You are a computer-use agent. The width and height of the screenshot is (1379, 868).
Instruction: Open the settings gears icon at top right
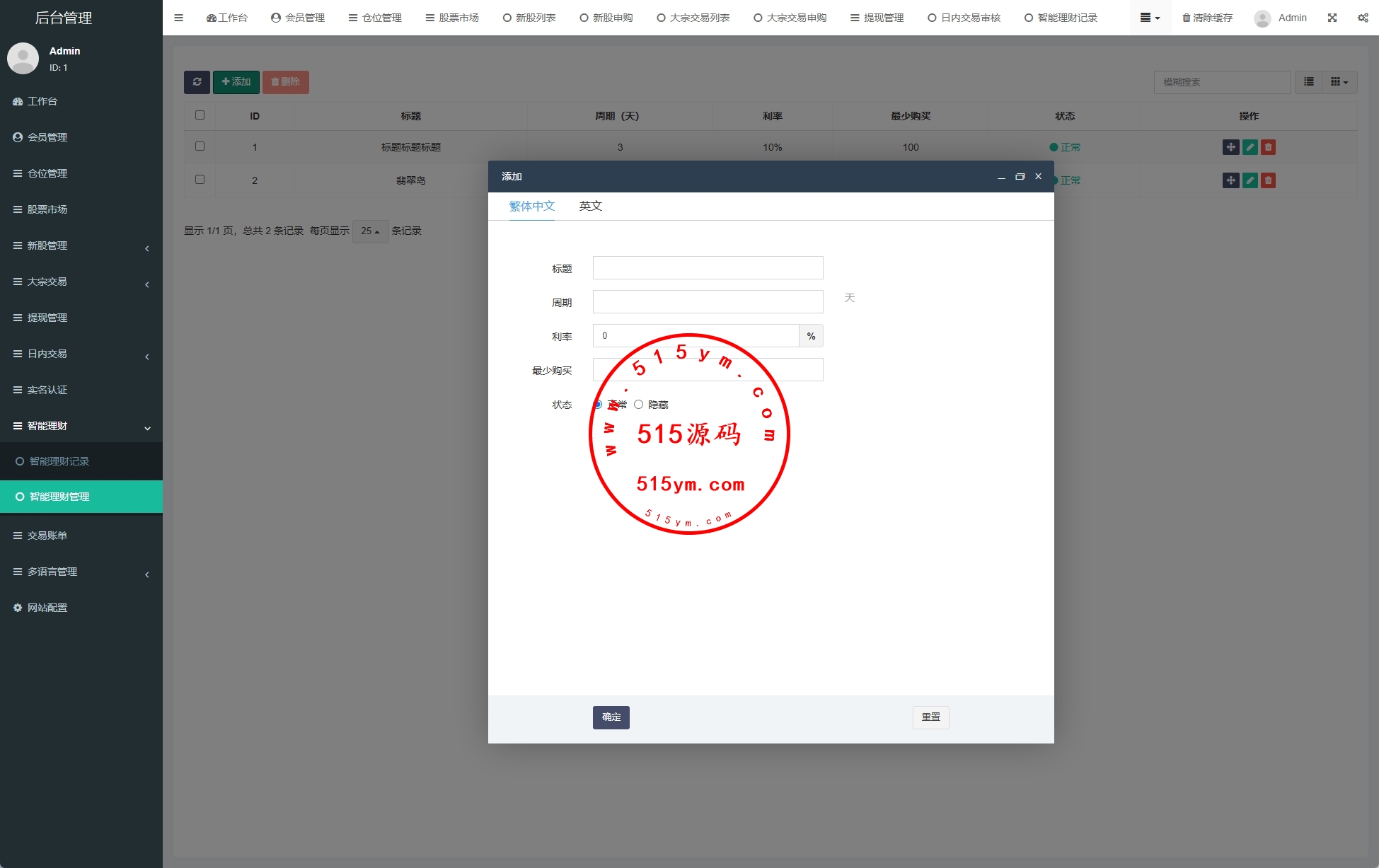[x=1363, y=18]
